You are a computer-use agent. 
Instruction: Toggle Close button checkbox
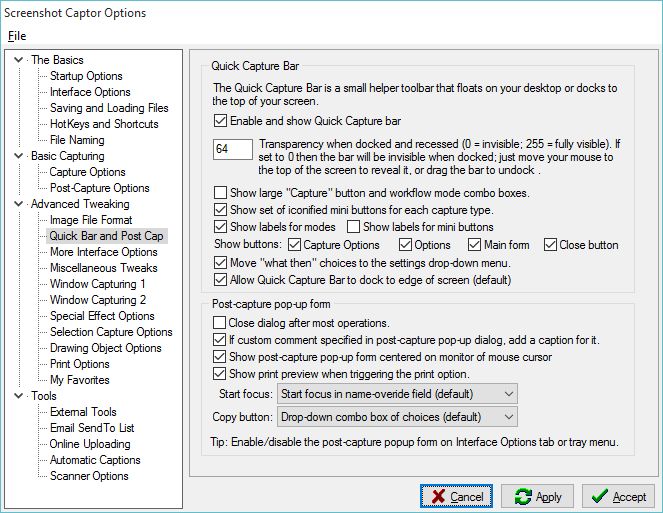[x=550, y=245]
